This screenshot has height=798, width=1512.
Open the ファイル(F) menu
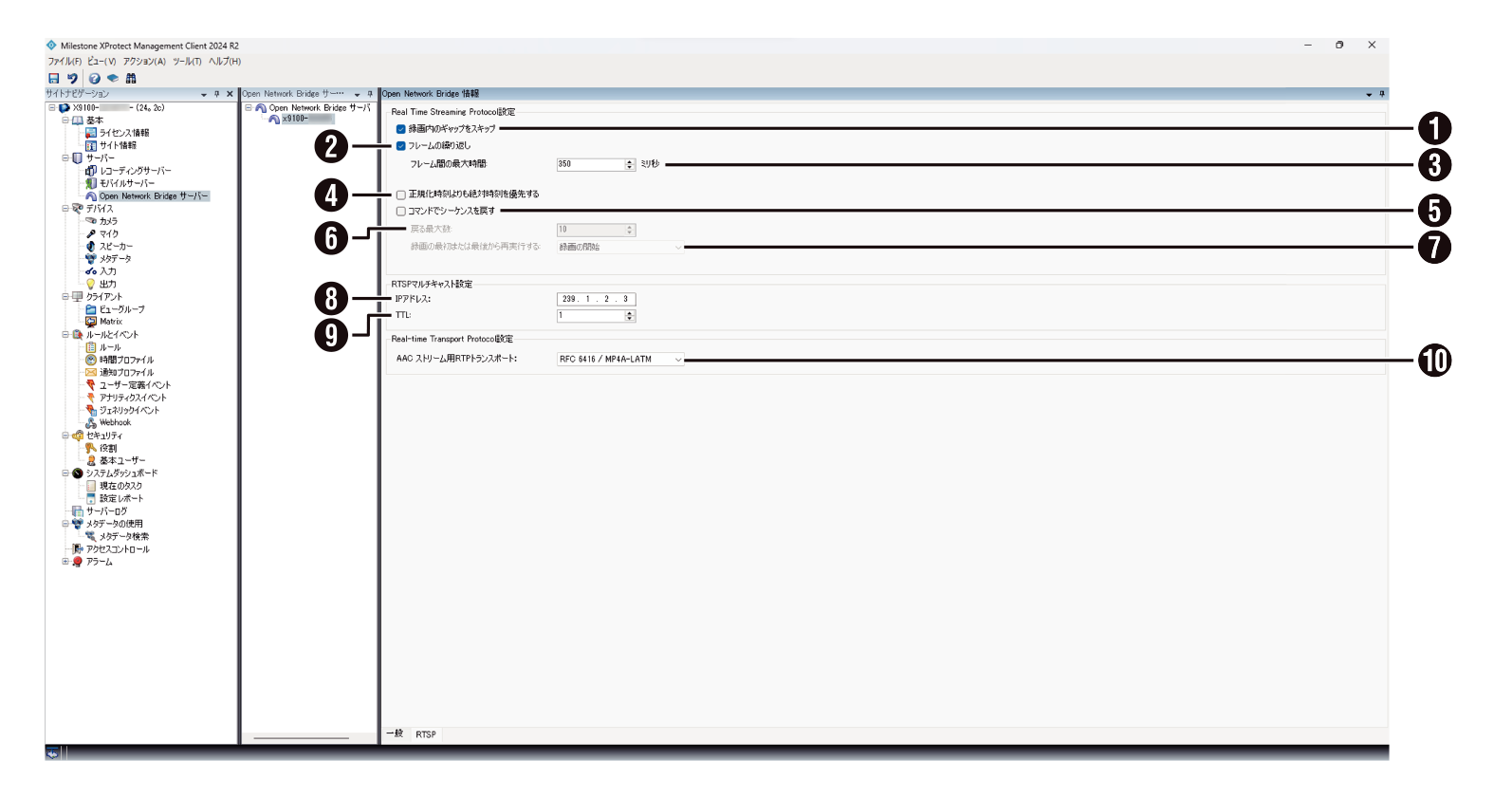coord(65,62)
